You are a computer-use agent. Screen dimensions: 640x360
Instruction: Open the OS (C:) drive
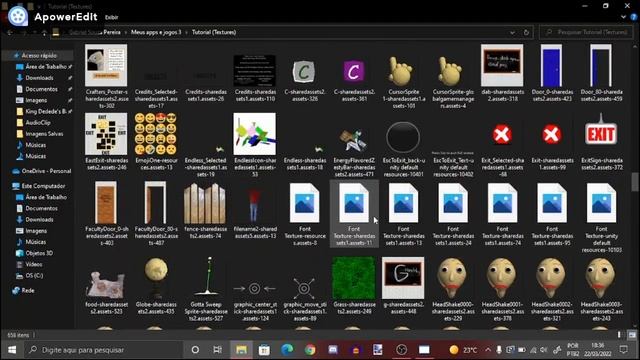34,276
